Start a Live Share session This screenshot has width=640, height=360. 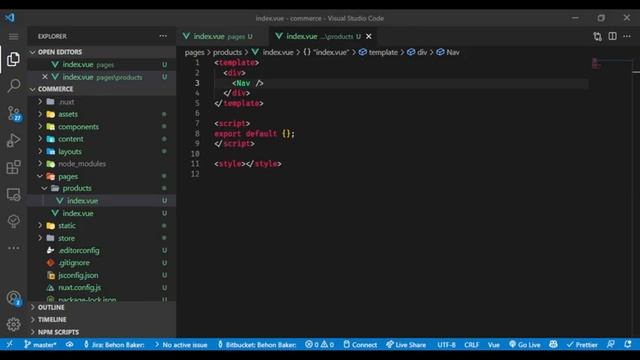point(406,344)
